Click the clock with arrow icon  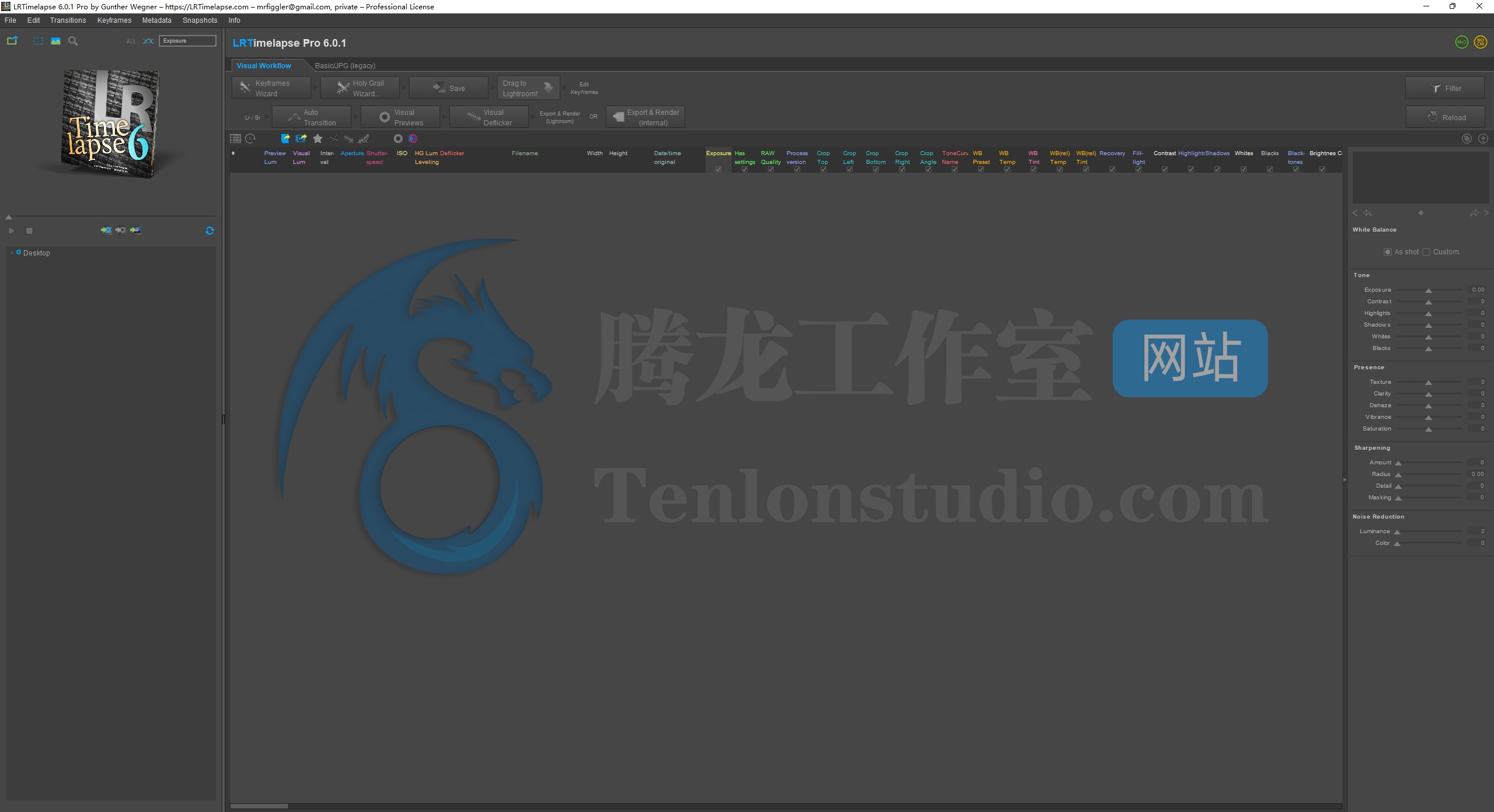coord(250,138)
